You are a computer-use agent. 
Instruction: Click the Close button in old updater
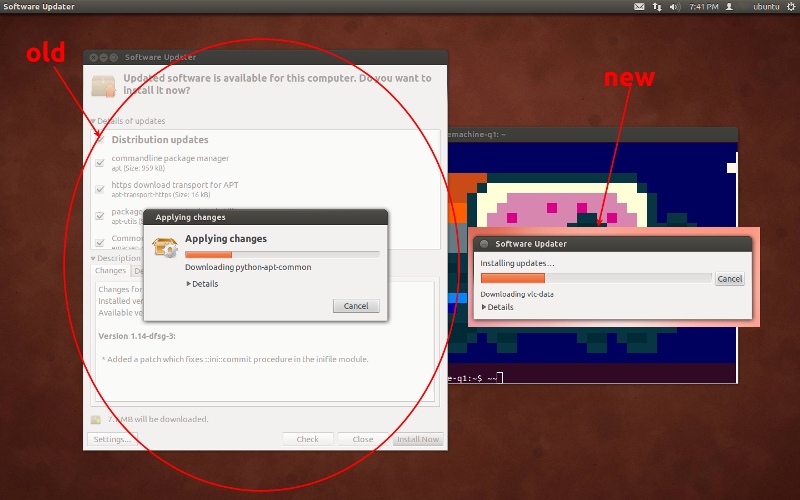(363, 439)
